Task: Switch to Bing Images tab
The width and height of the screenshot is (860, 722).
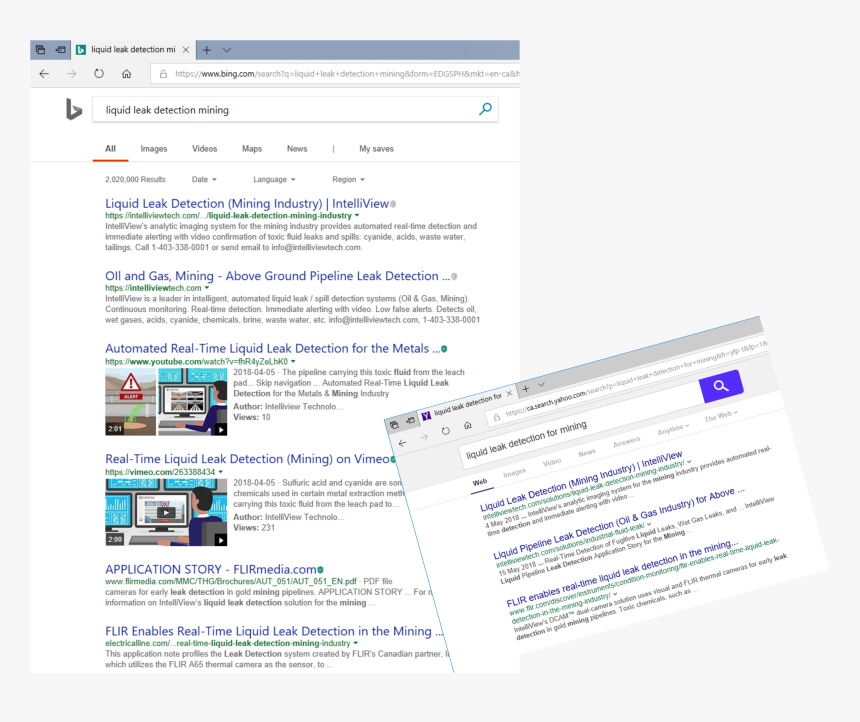Action: click(x=154, y=149)
